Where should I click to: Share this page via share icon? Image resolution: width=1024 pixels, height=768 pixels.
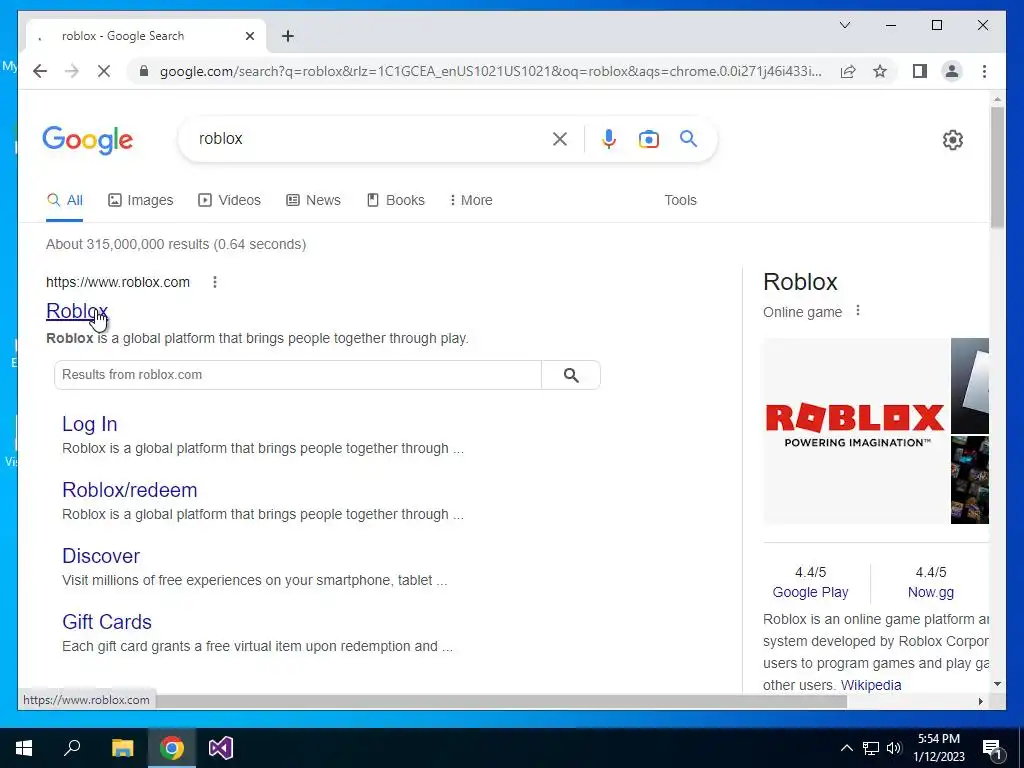point(848,71)
